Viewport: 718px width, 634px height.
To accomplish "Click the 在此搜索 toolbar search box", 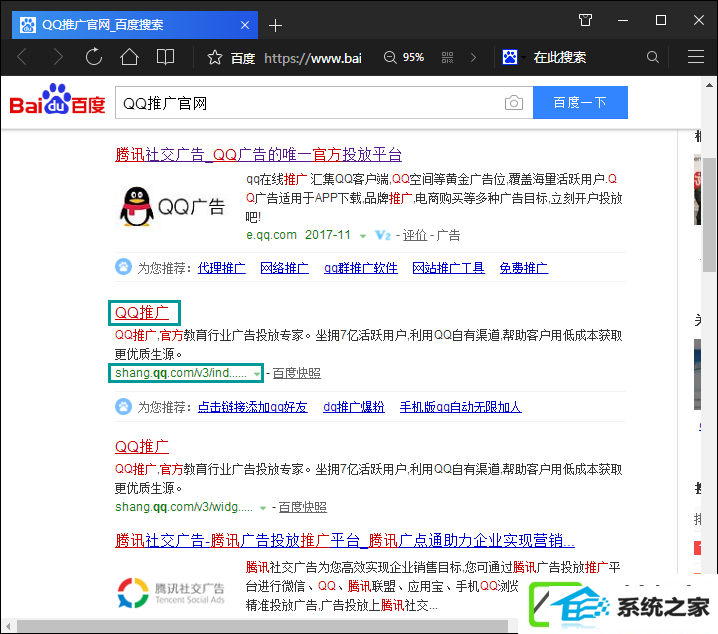I will [x=560, y=57].
